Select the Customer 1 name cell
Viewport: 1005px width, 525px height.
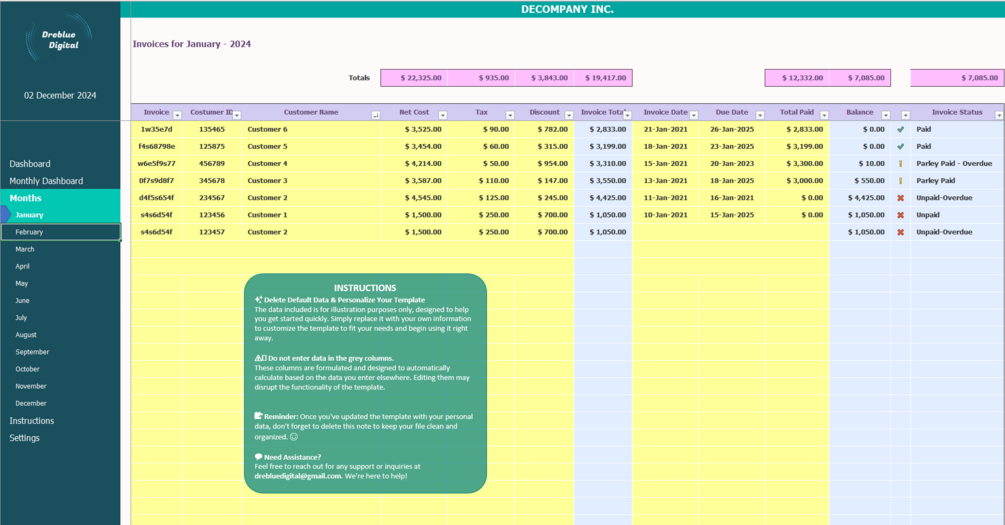coord(311,215)
